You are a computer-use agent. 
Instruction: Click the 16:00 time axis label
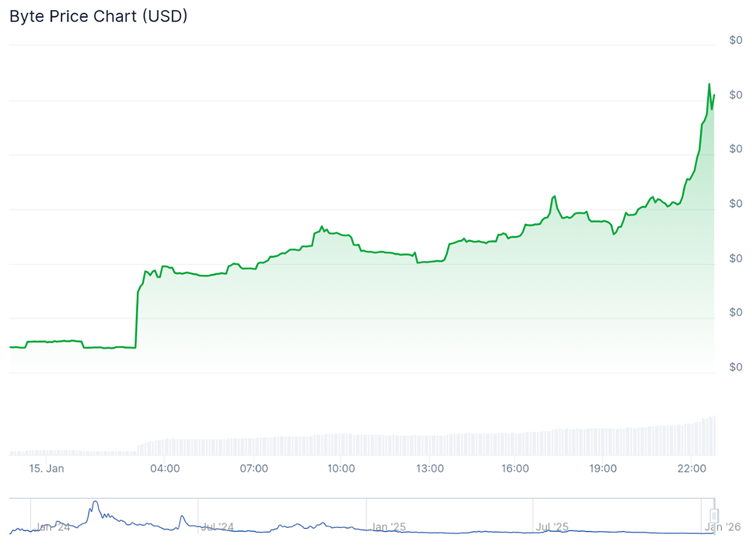pos(516,468)
